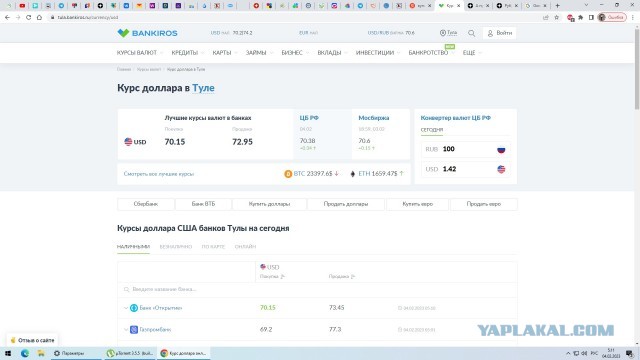The width and height of the screenshot is (640, 360).
Task: Click the Банк ВТБ quick filter button
Action: coord(203,204)
